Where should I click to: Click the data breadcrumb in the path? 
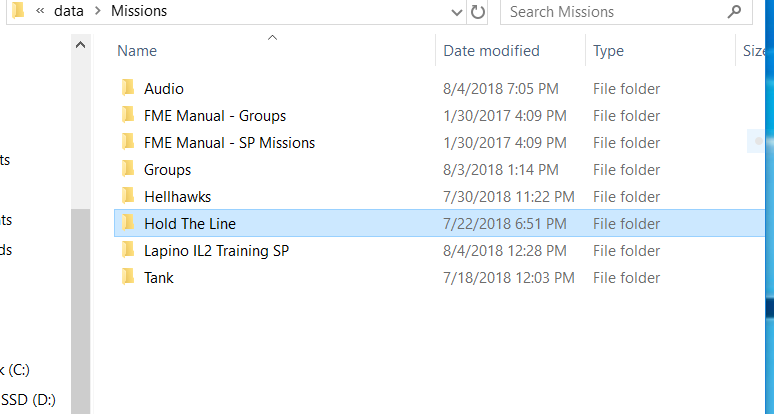69,11
